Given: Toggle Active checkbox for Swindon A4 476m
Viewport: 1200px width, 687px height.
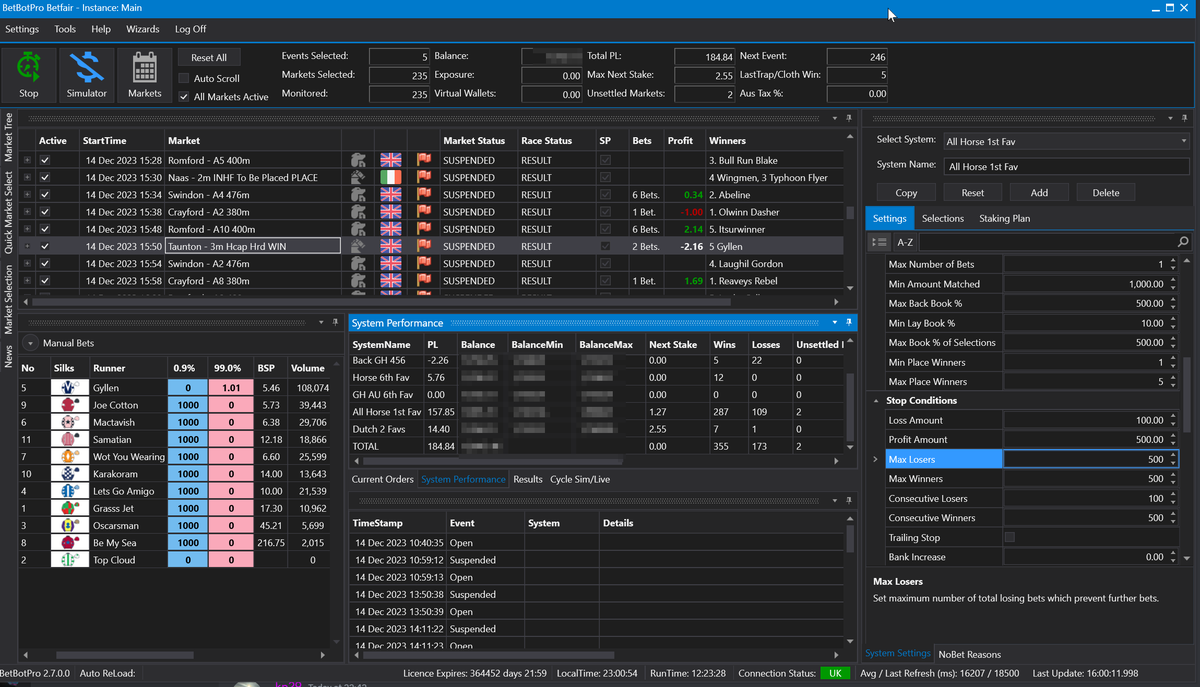Looking at the screenshot, I should [45, 195].
